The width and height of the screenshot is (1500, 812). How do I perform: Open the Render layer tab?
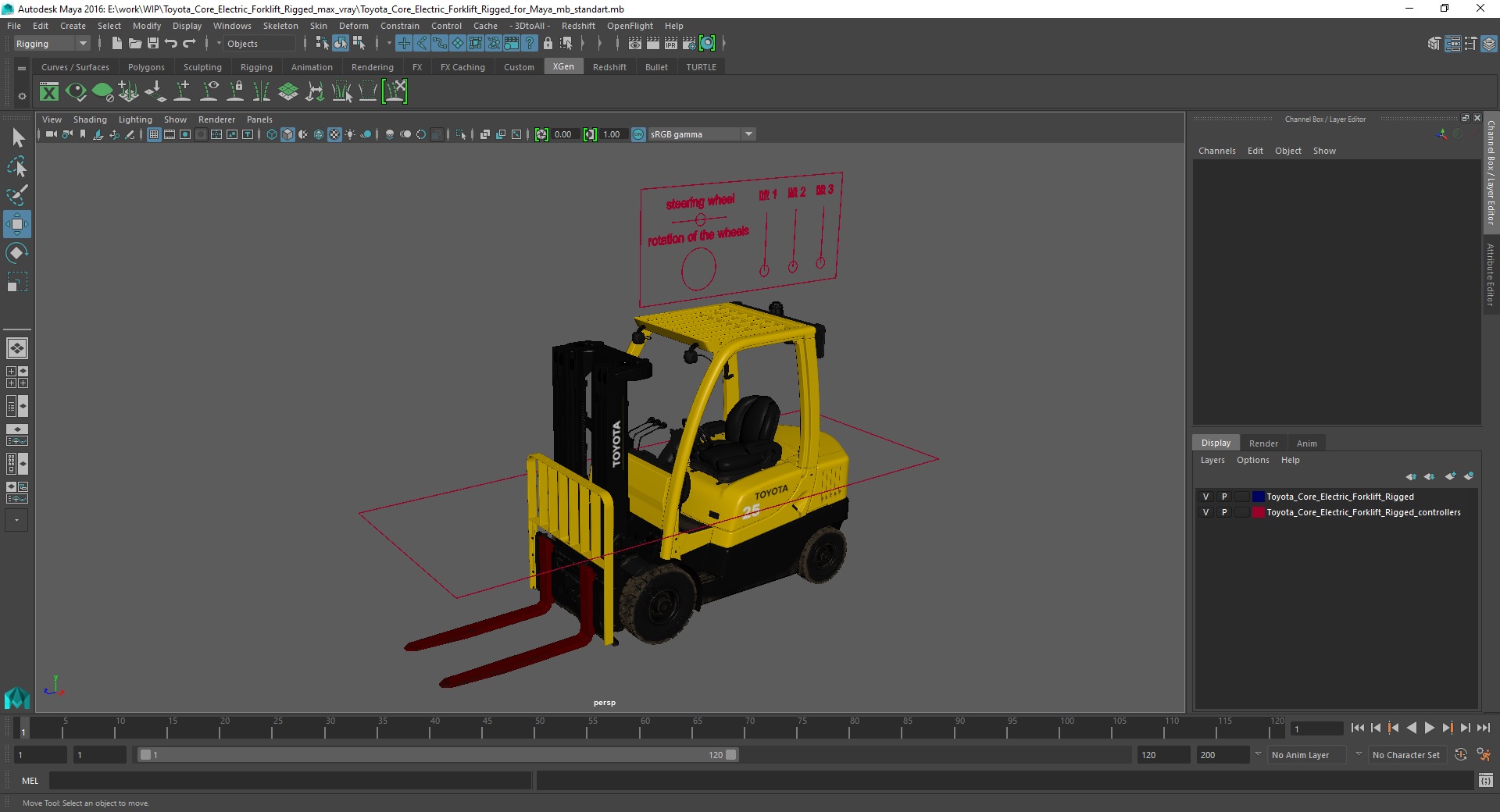click(x=1263, y=443)
